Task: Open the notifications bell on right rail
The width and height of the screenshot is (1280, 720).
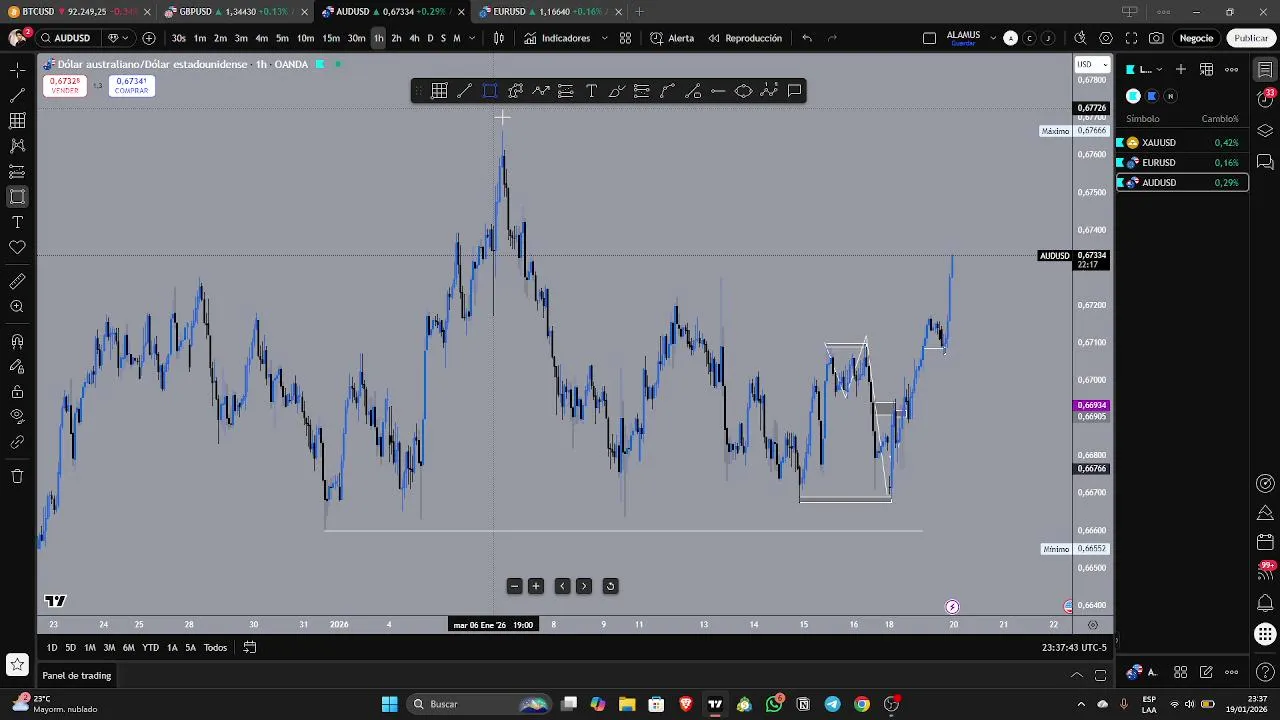Action: (x=1265, y=603)
